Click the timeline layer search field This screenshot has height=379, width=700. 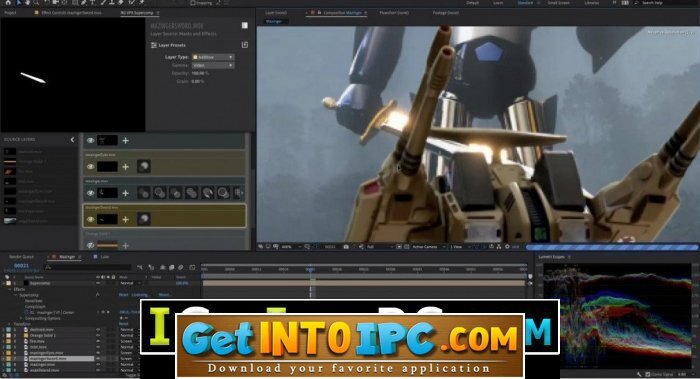tap(88, 267)
